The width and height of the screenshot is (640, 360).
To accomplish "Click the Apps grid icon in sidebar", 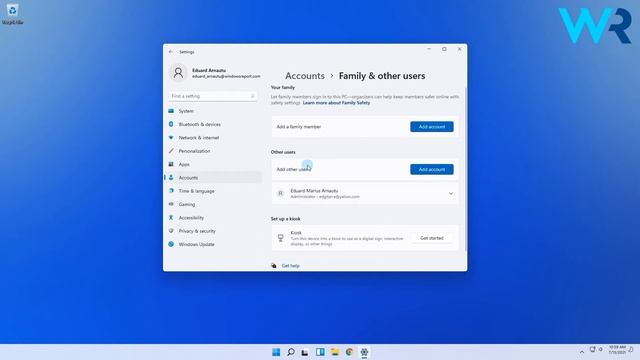I will click(x=171, y=164).
